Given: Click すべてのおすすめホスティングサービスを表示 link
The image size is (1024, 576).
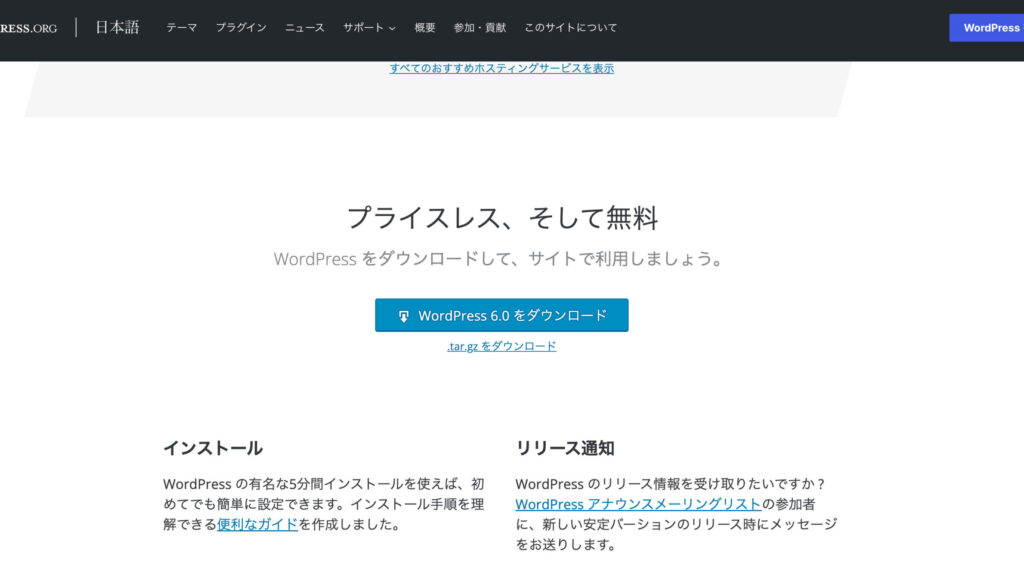Looking at the screenshot, I should (x=501, y=68).
